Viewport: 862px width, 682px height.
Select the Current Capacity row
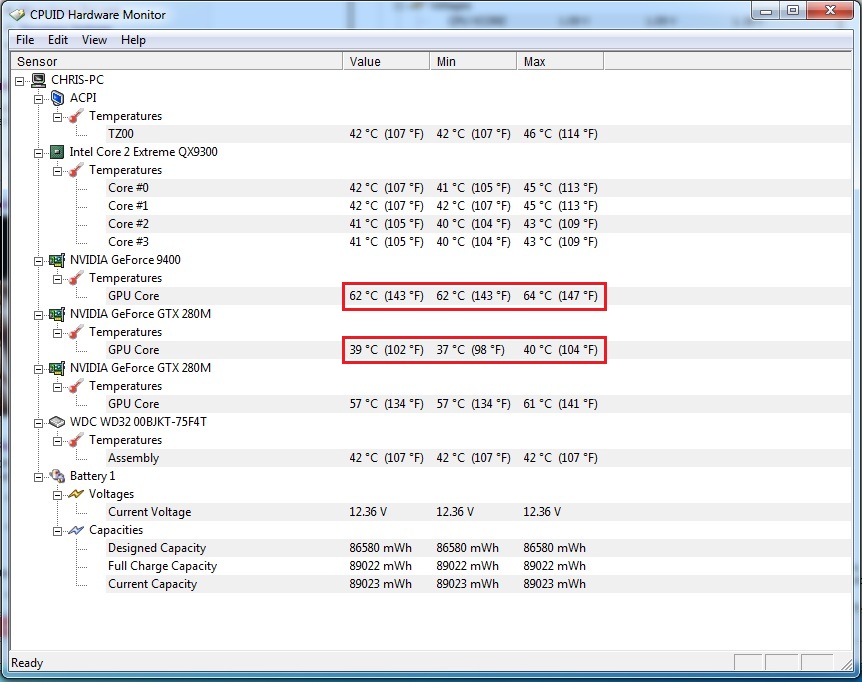click(x=478, y=584)
